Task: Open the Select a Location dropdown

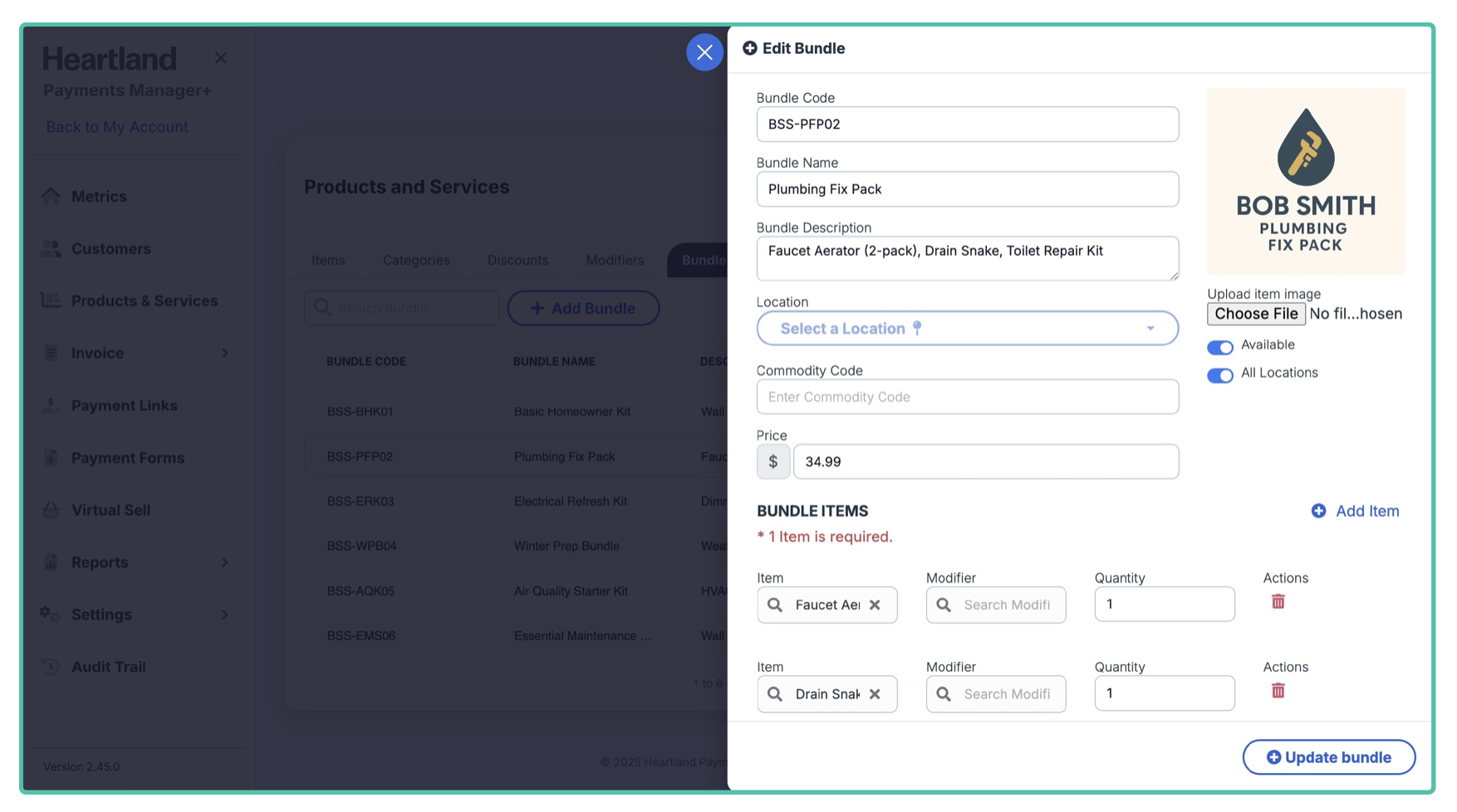Action: [967, 329]
